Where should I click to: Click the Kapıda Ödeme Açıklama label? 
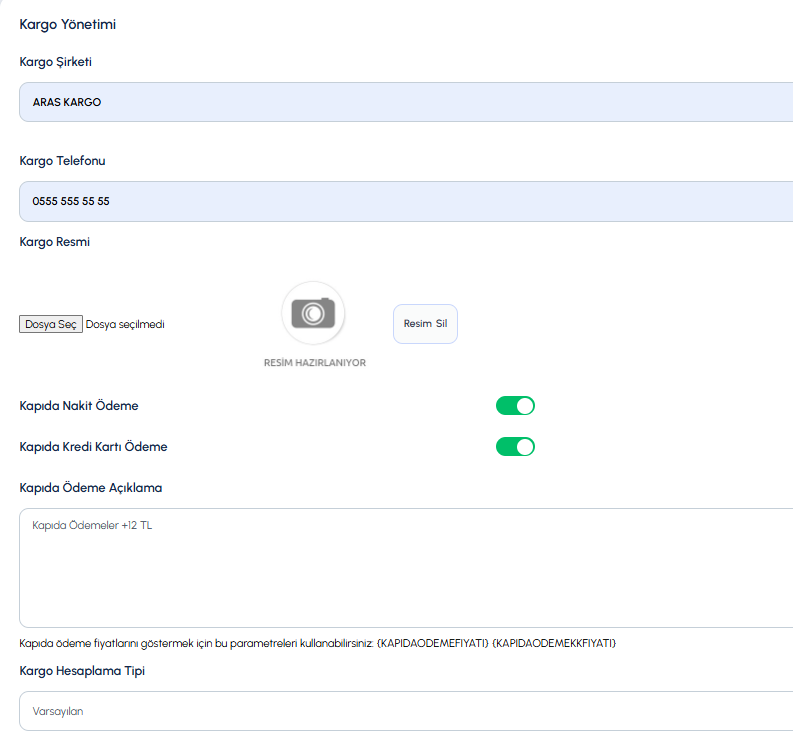tap(91, 488)
